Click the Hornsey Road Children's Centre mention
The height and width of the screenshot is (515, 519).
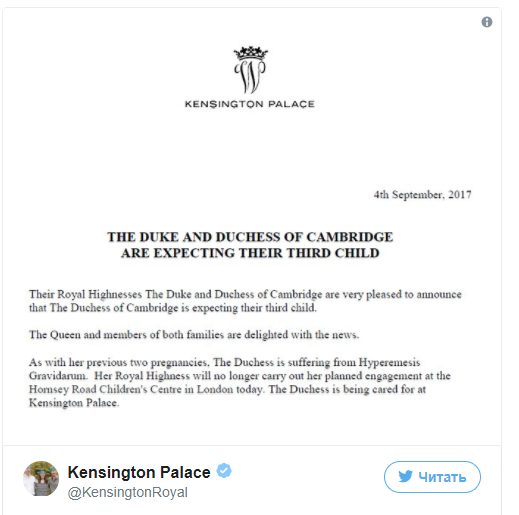[x=131, y=389]
